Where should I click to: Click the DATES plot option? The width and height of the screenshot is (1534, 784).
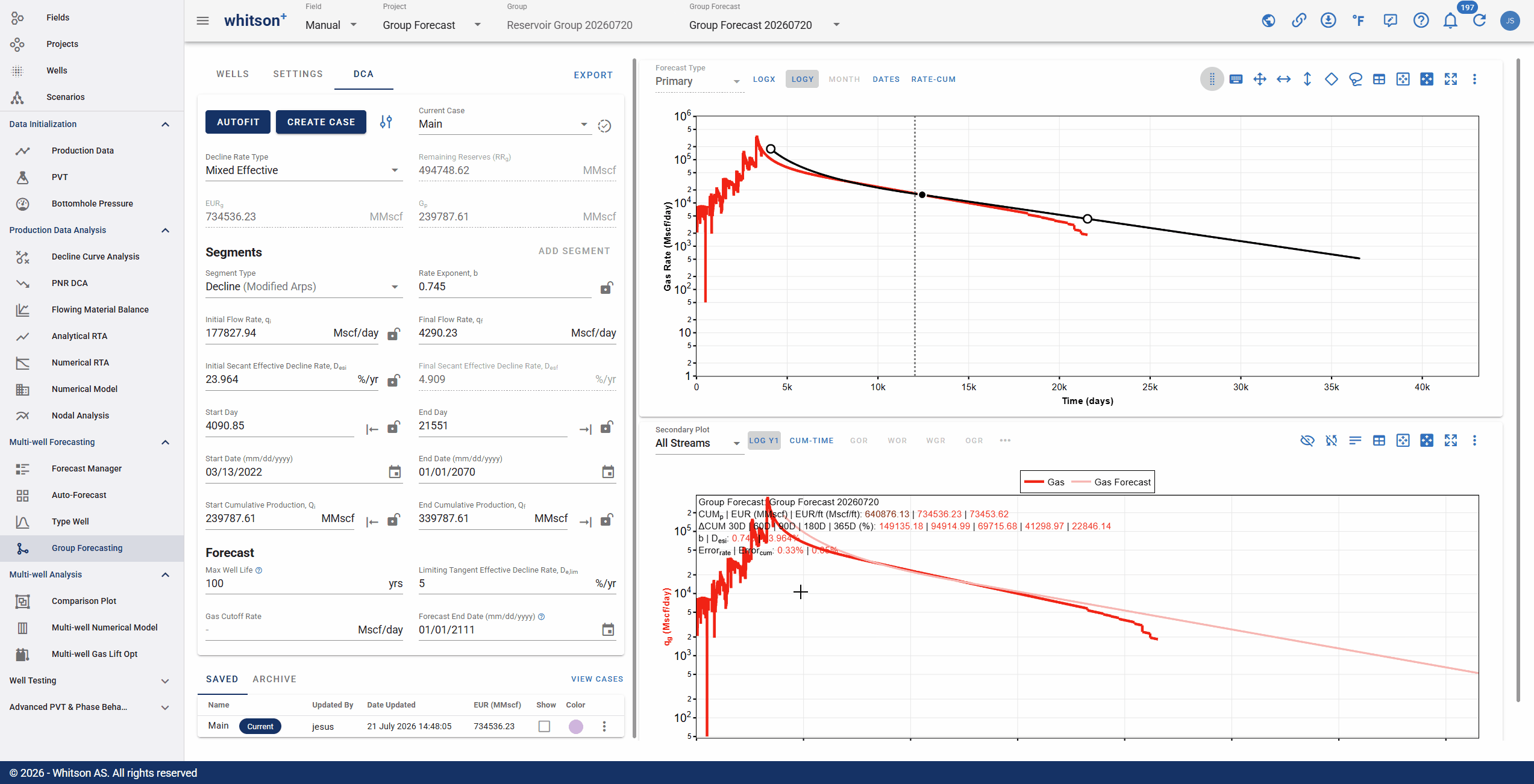pyautogui.click(x=886, y=79)
